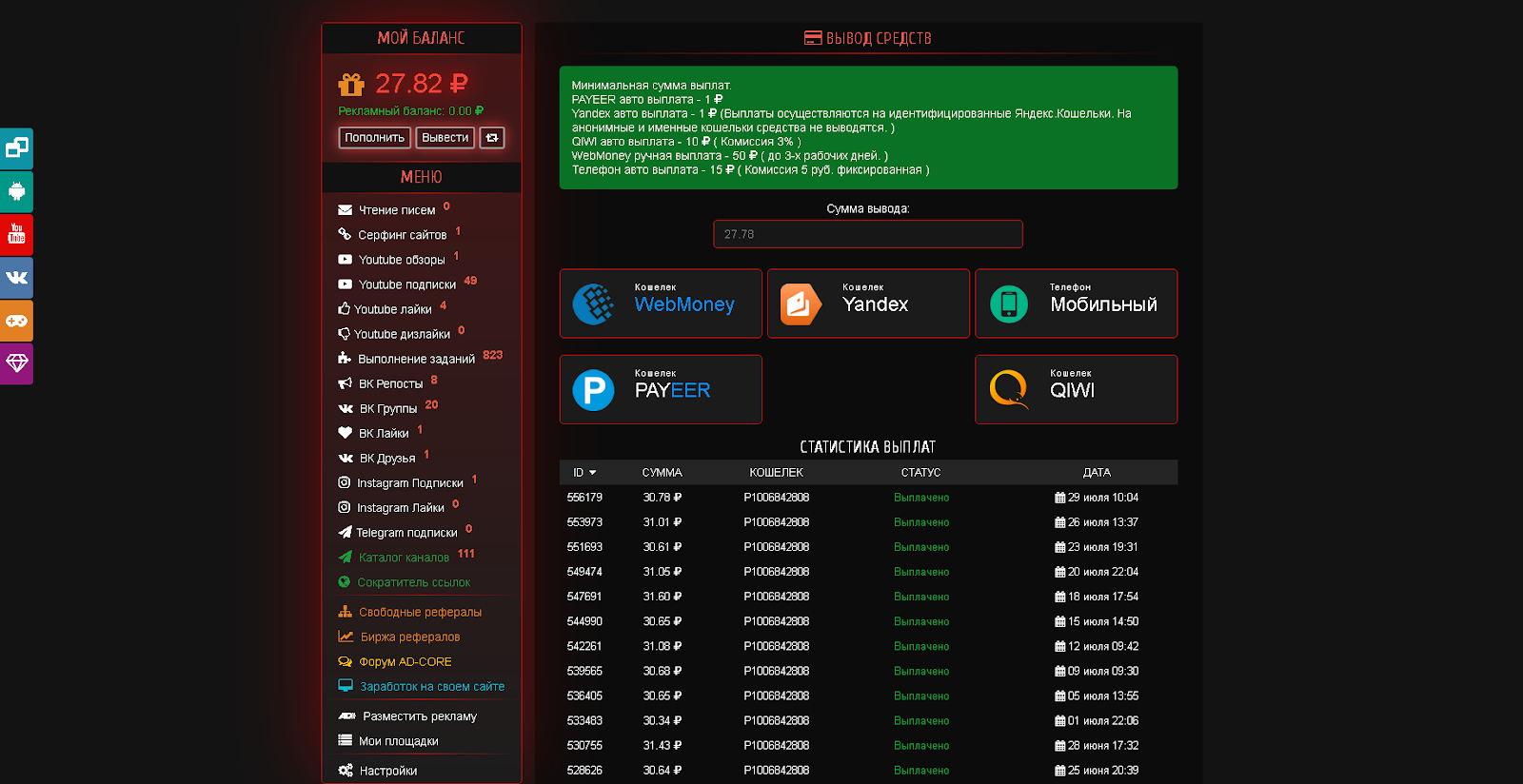Click the Yandex wallet logo icon

(801, 304)
